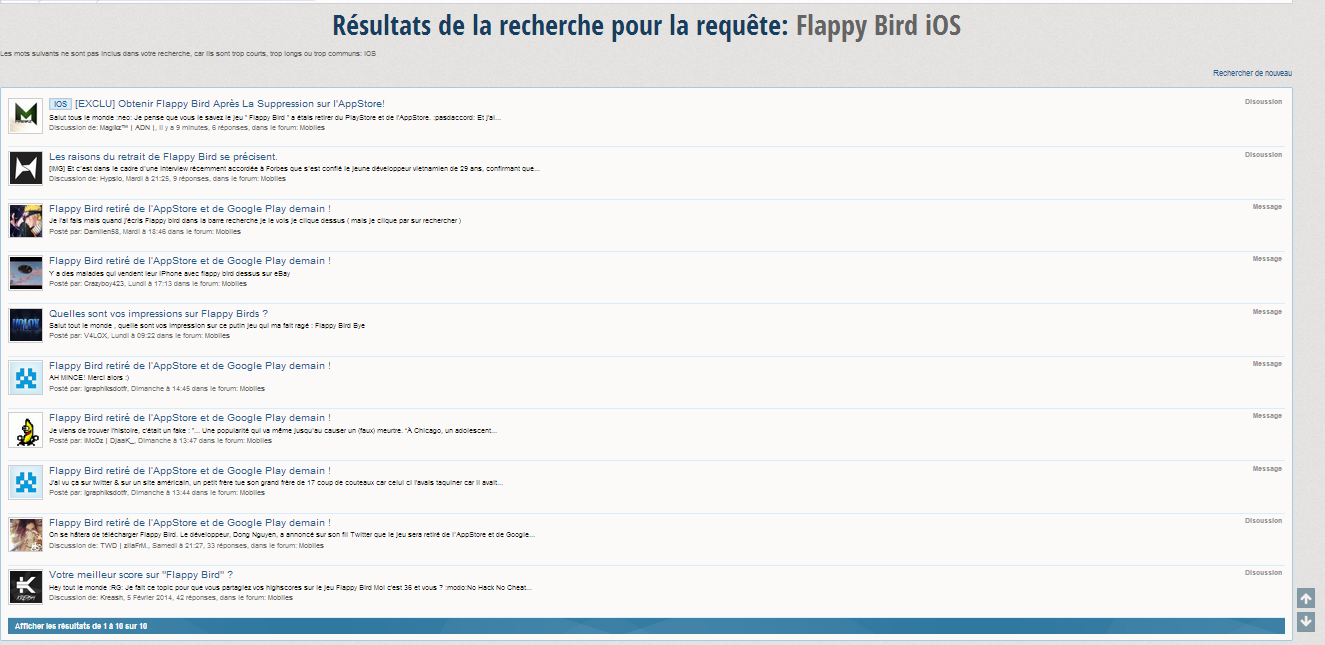Click username 'Magikz™ | ADN |'
The width and height of the screenshot is (1325, 645).
tap(126, 127)
